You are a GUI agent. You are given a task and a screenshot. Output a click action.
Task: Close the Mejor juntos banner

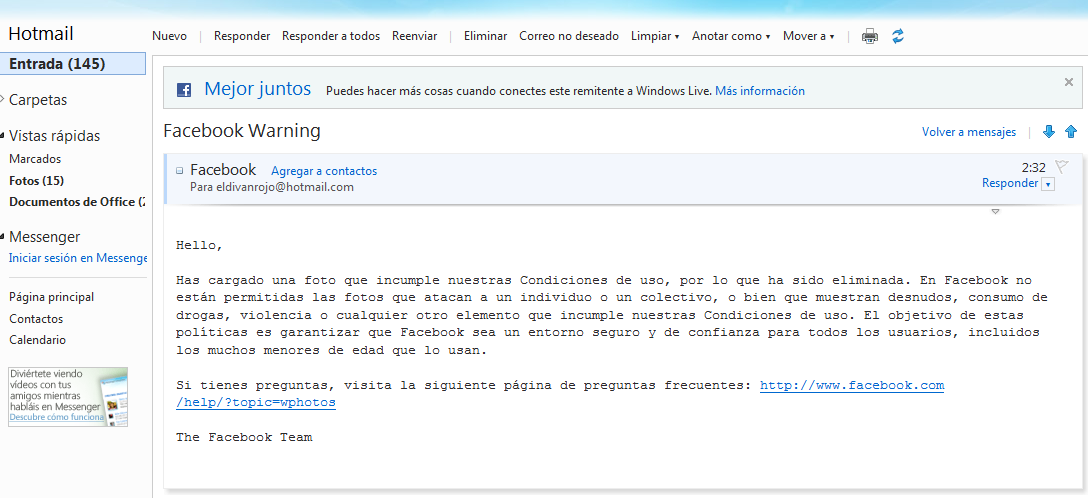click(x=1069, y=82)
